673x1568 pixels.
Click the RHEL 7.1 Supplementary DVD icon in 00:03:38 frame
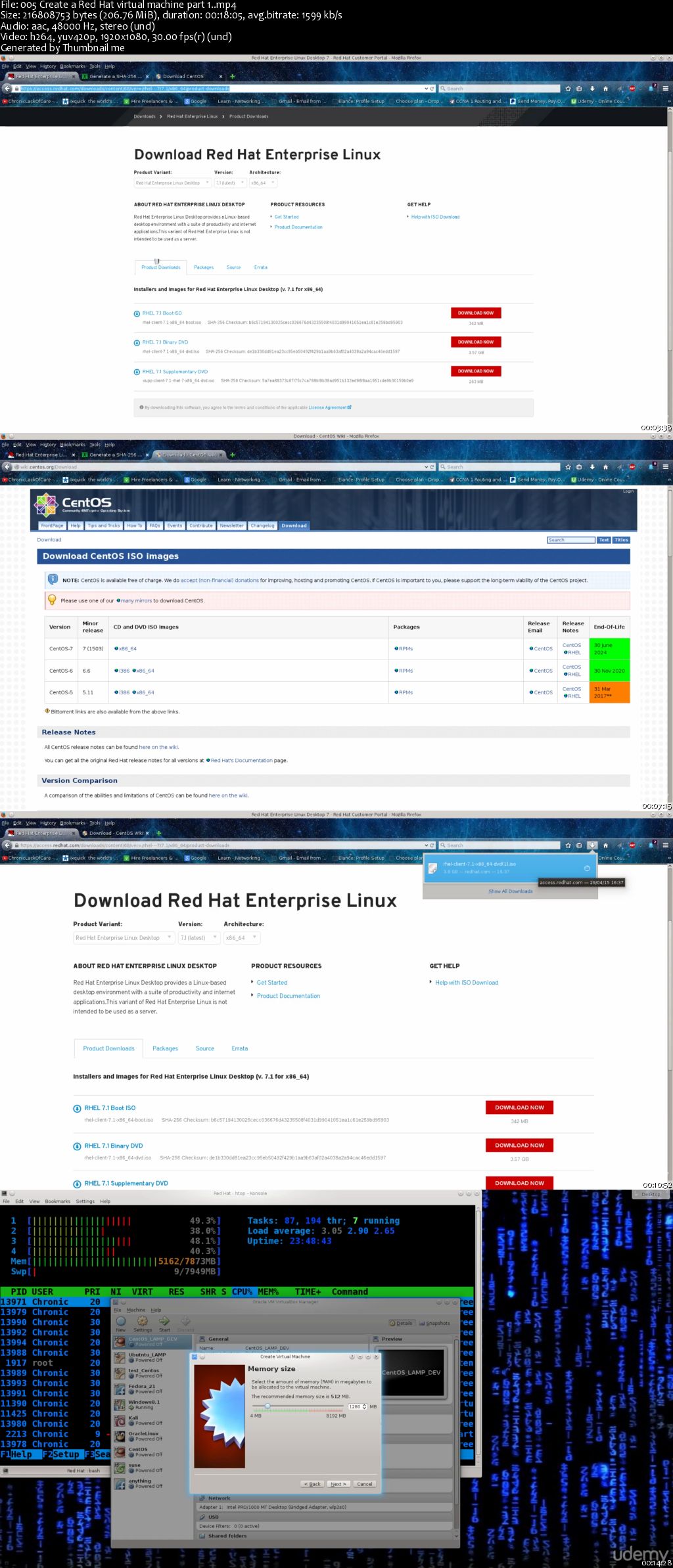point(137,372)
